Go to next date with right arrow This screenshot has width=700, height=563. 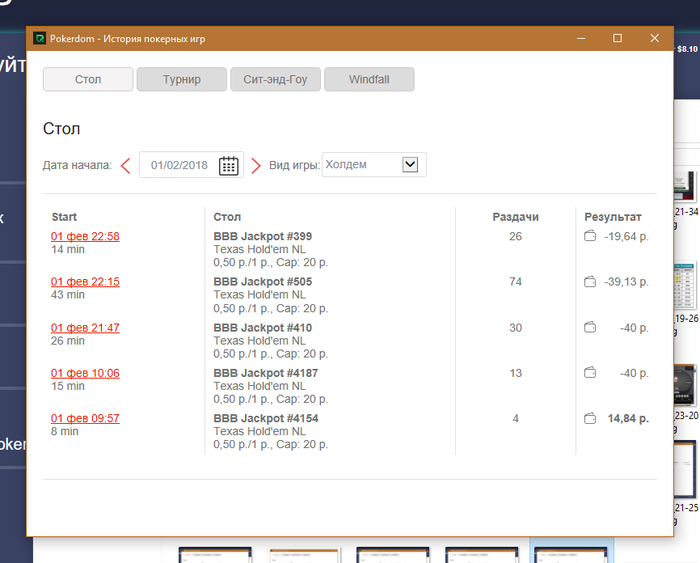click(x=256, y=166)
